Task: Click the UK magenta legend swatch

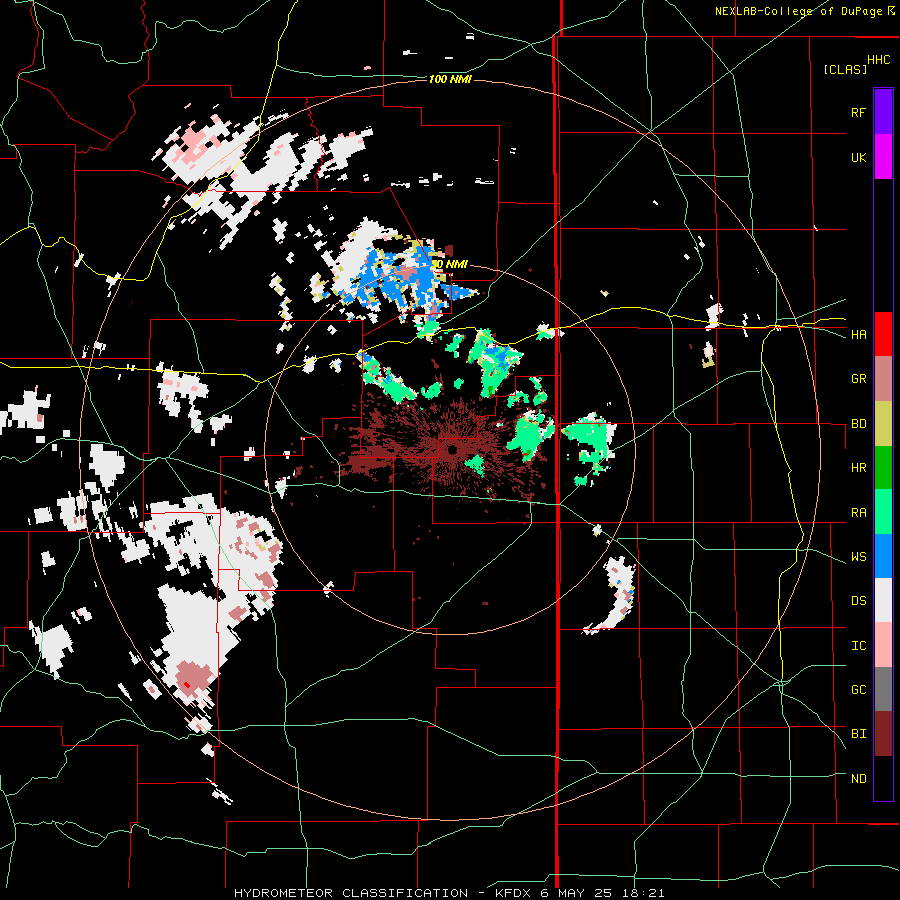Action: point(883,157)
